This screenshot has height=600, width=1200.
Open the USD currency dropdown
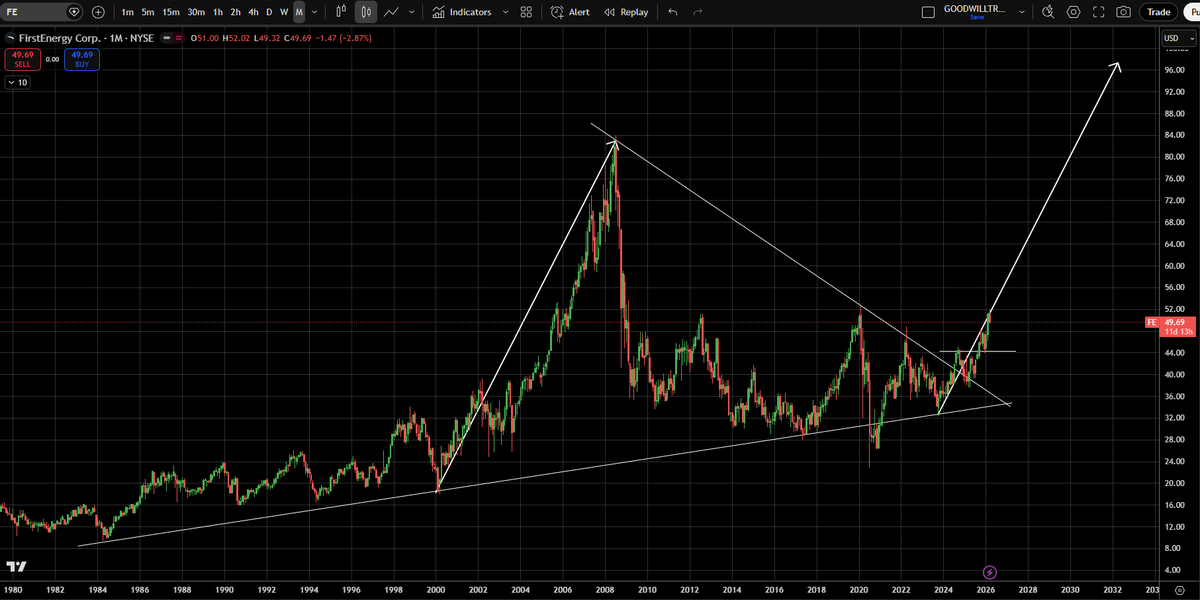pyautogui.click(x=1178, y=38)
